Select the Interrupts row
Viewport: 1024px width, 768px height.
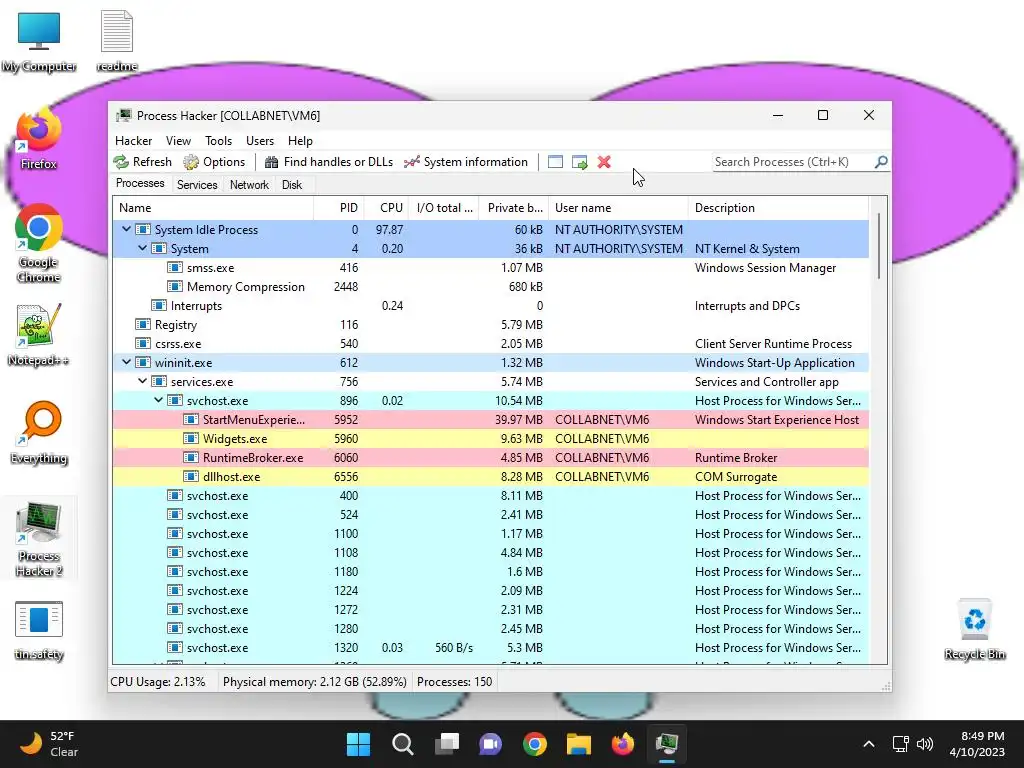point(490,306)
